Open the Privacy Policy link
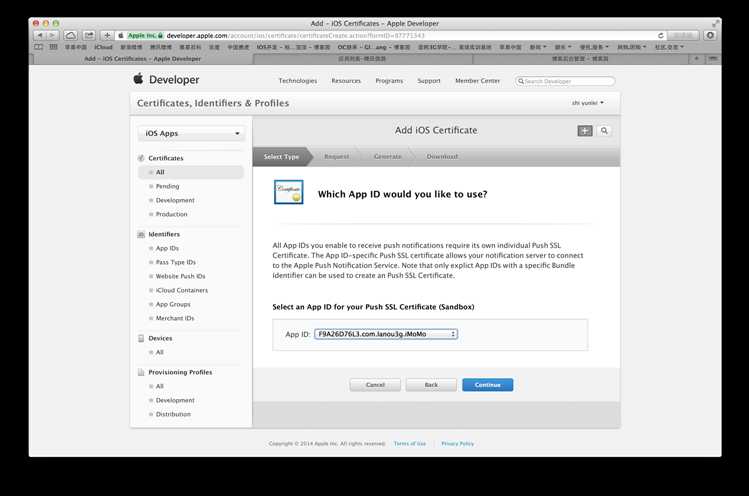Viewport: 749px width, 496px height. click(458, 443)
